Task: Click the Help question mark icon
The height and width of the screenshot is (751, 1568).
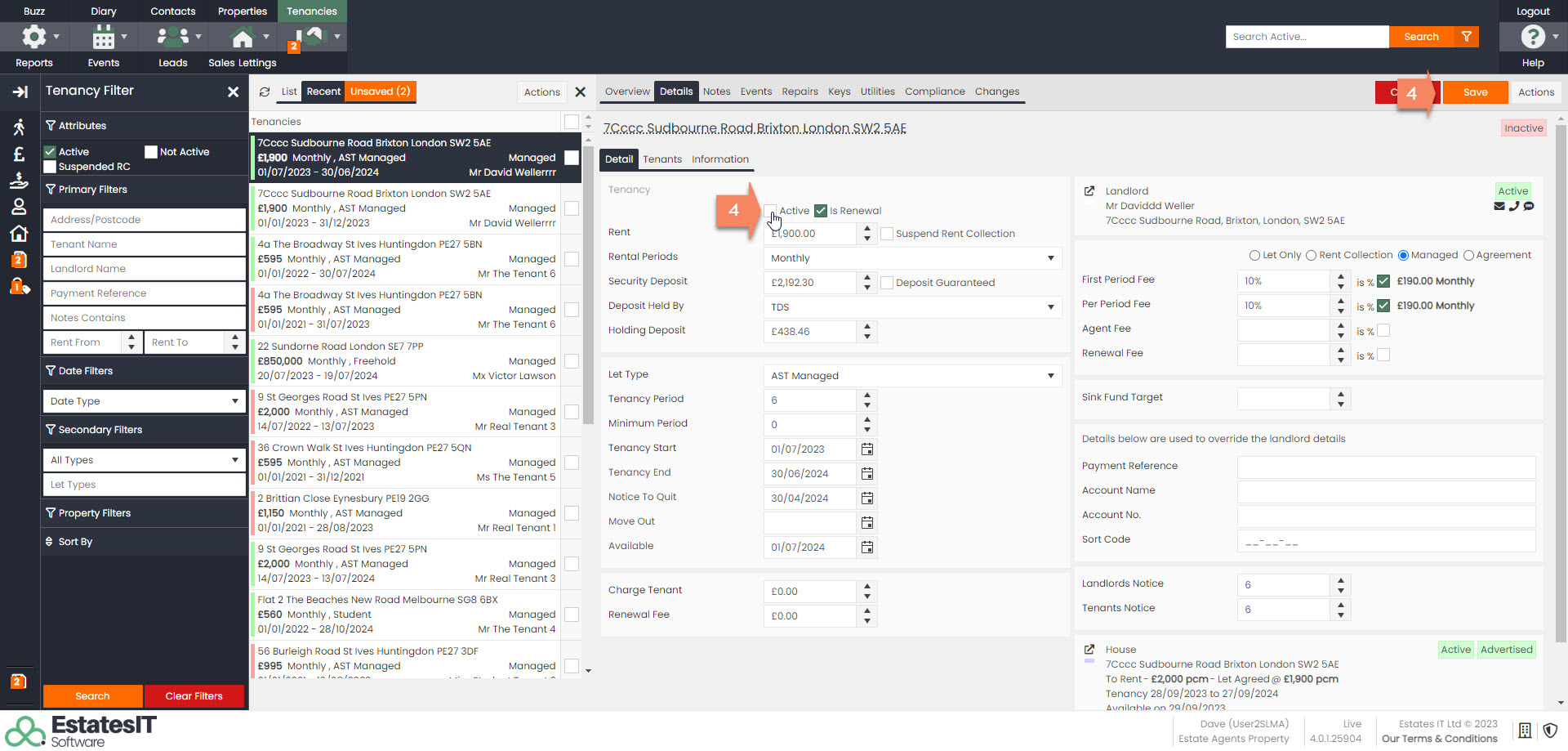Action: (1532, 37)
